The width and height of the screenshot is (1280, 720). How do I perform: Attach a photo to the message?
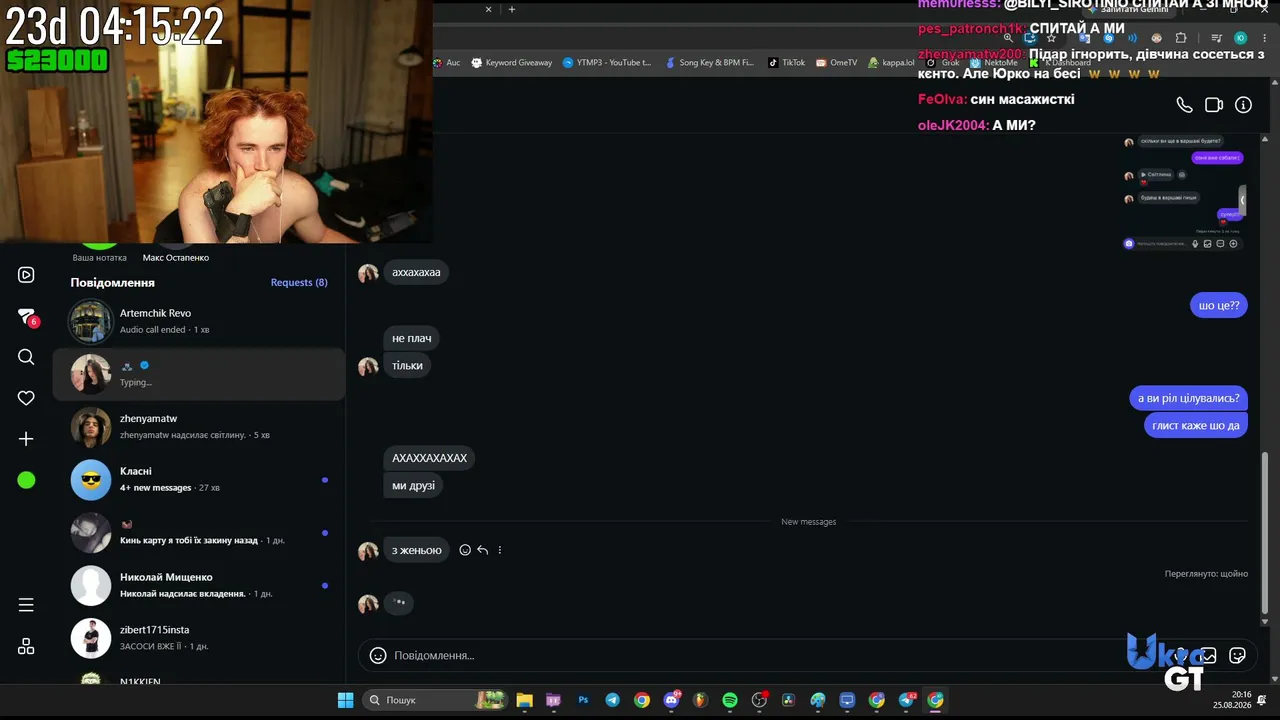[x=1208, y=655]
